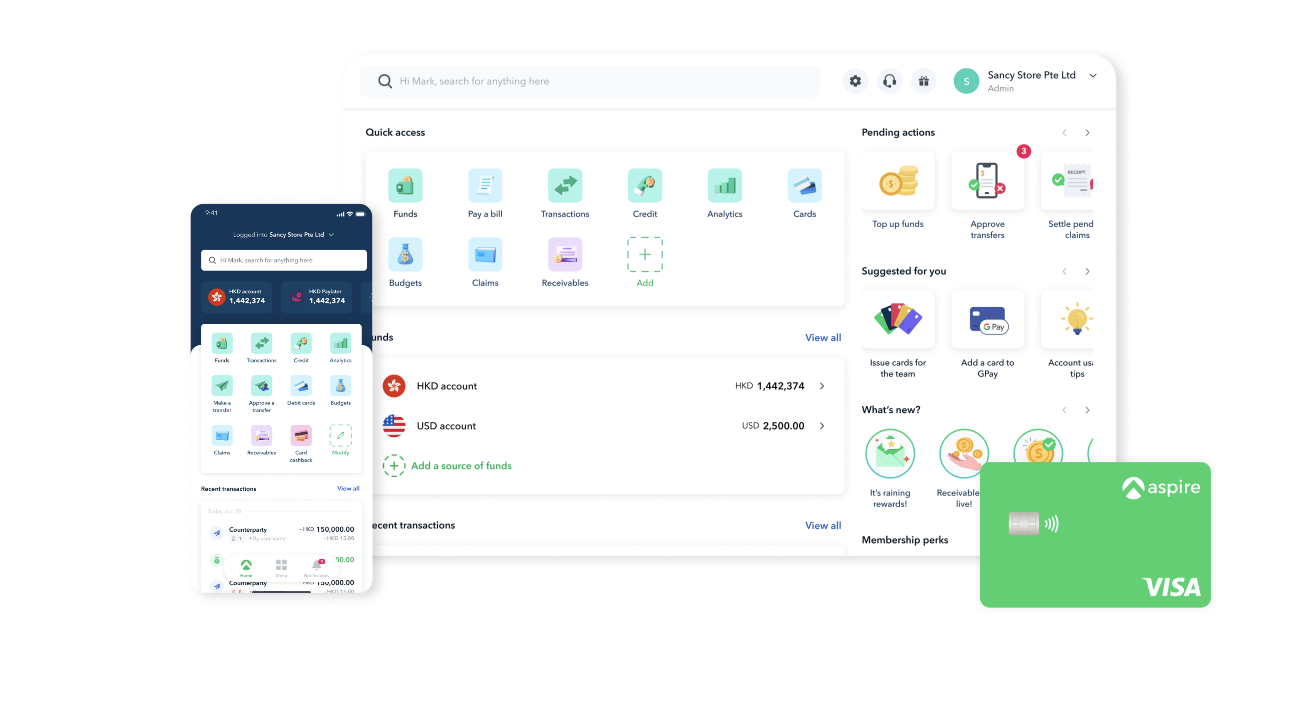Click View all for desktop Recent transactions
This screenshot has height=702, width=1306.
[823, 526]
